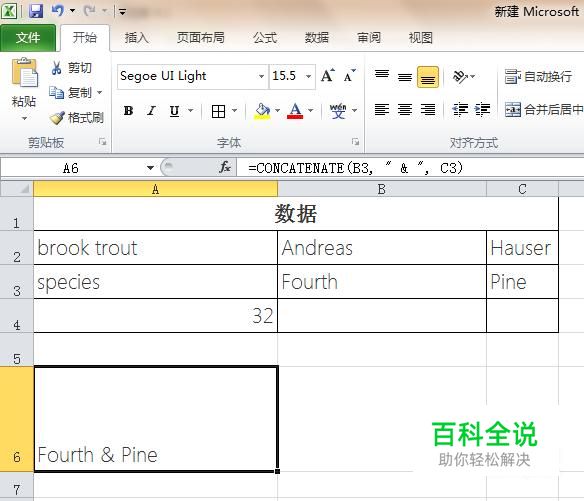The width and height of the screenshot is (584, 501).
Task: Apply cell borders icon
Action: click(218, 111)
